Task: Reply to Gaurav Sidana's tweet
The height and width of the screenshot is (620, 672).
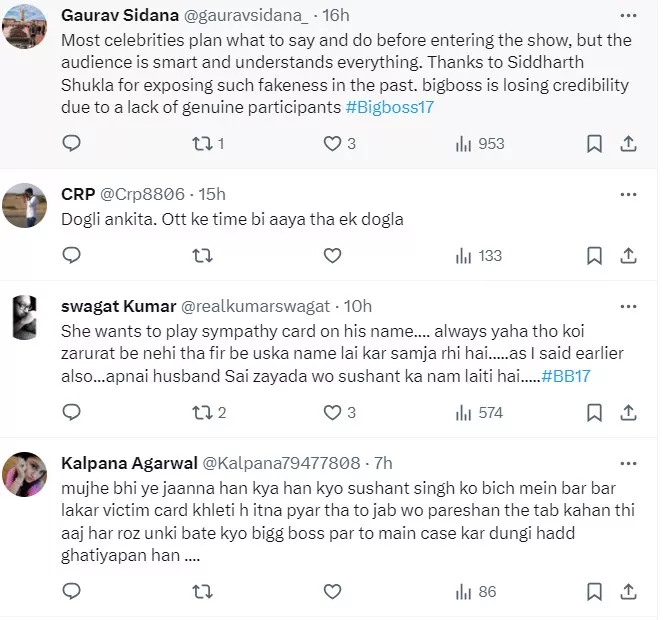Action: [x=71, y=144]
